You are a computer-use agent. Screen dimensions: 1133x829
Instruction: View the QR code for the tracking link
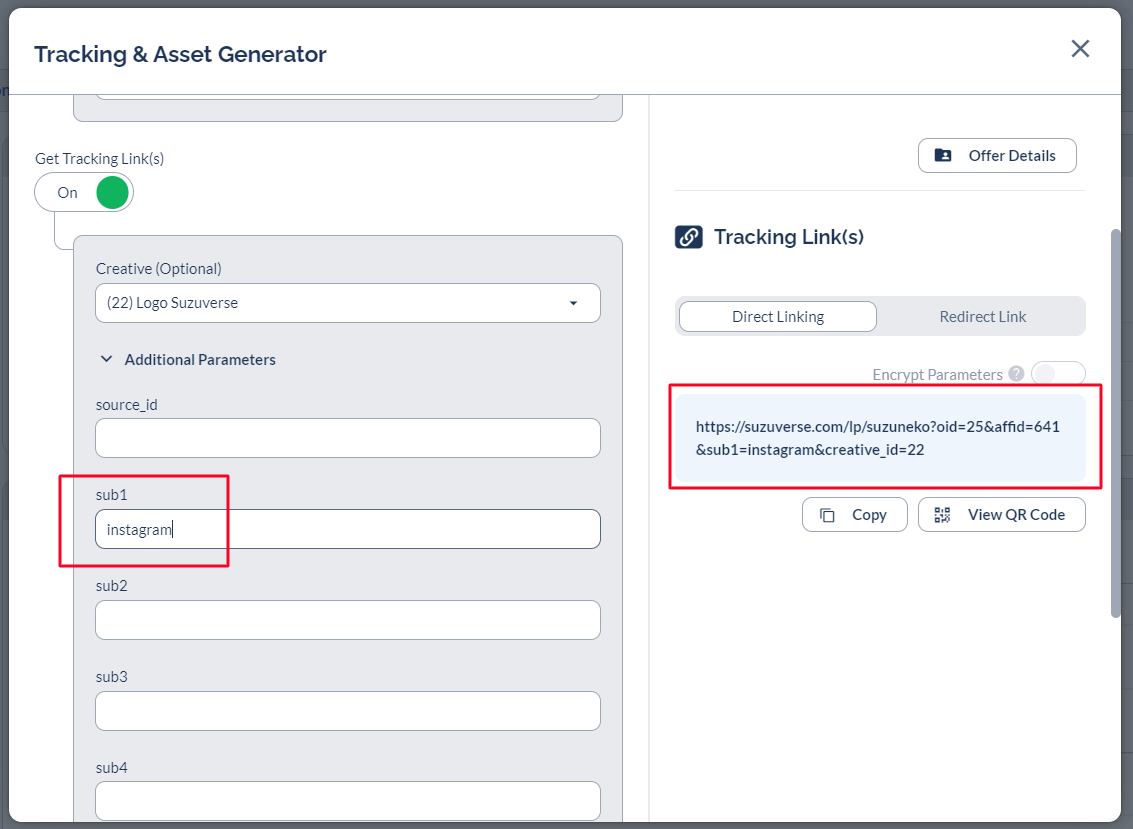1001,515
